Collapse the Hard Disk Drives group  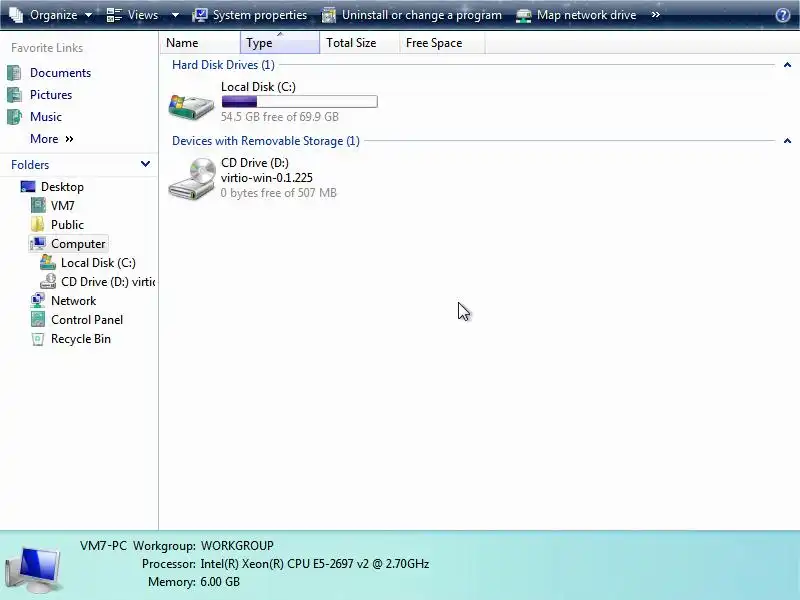(x=787, y=65)
